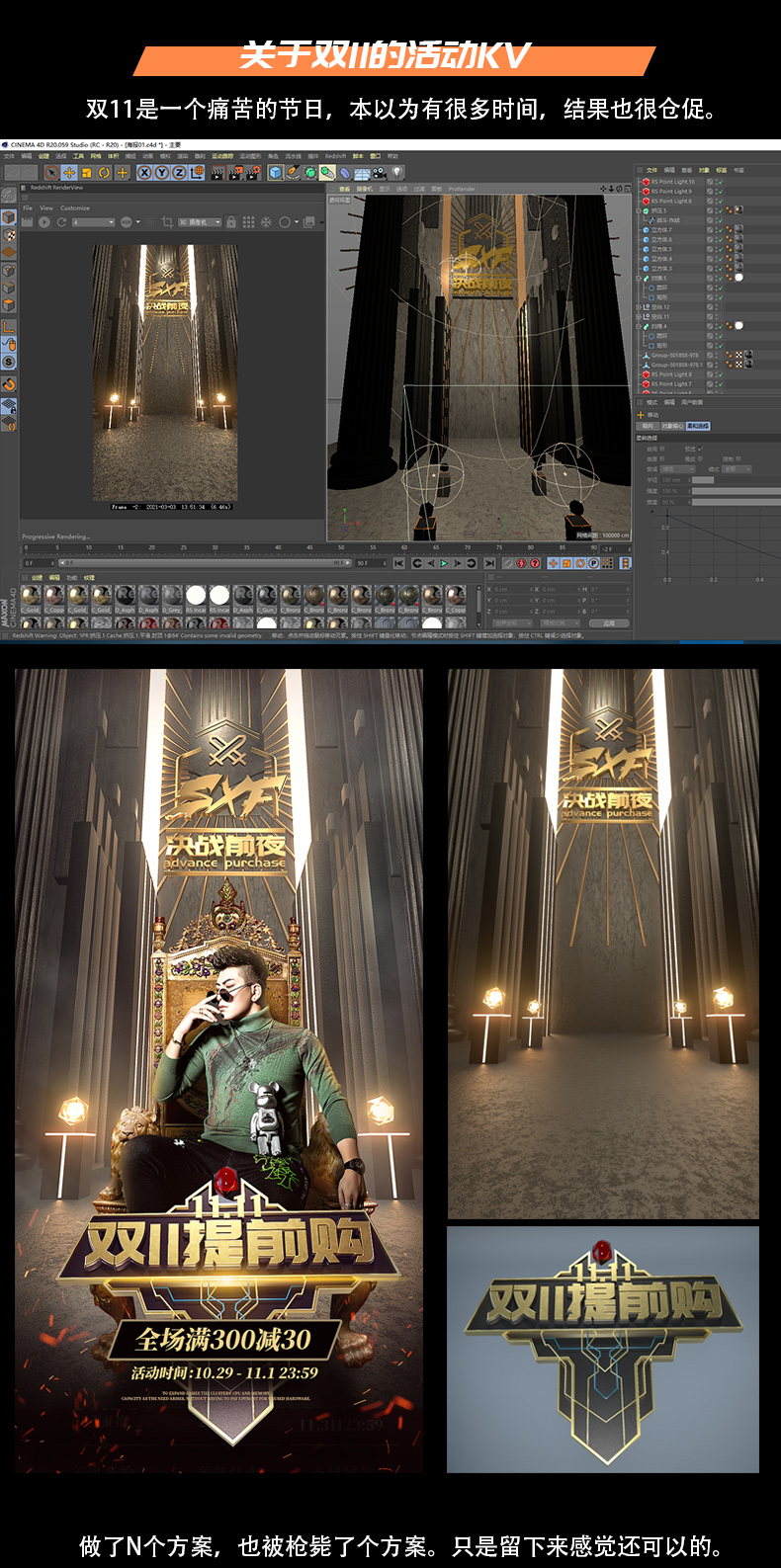Collapse the 扫描.5 sweep object

pos(639,279)
